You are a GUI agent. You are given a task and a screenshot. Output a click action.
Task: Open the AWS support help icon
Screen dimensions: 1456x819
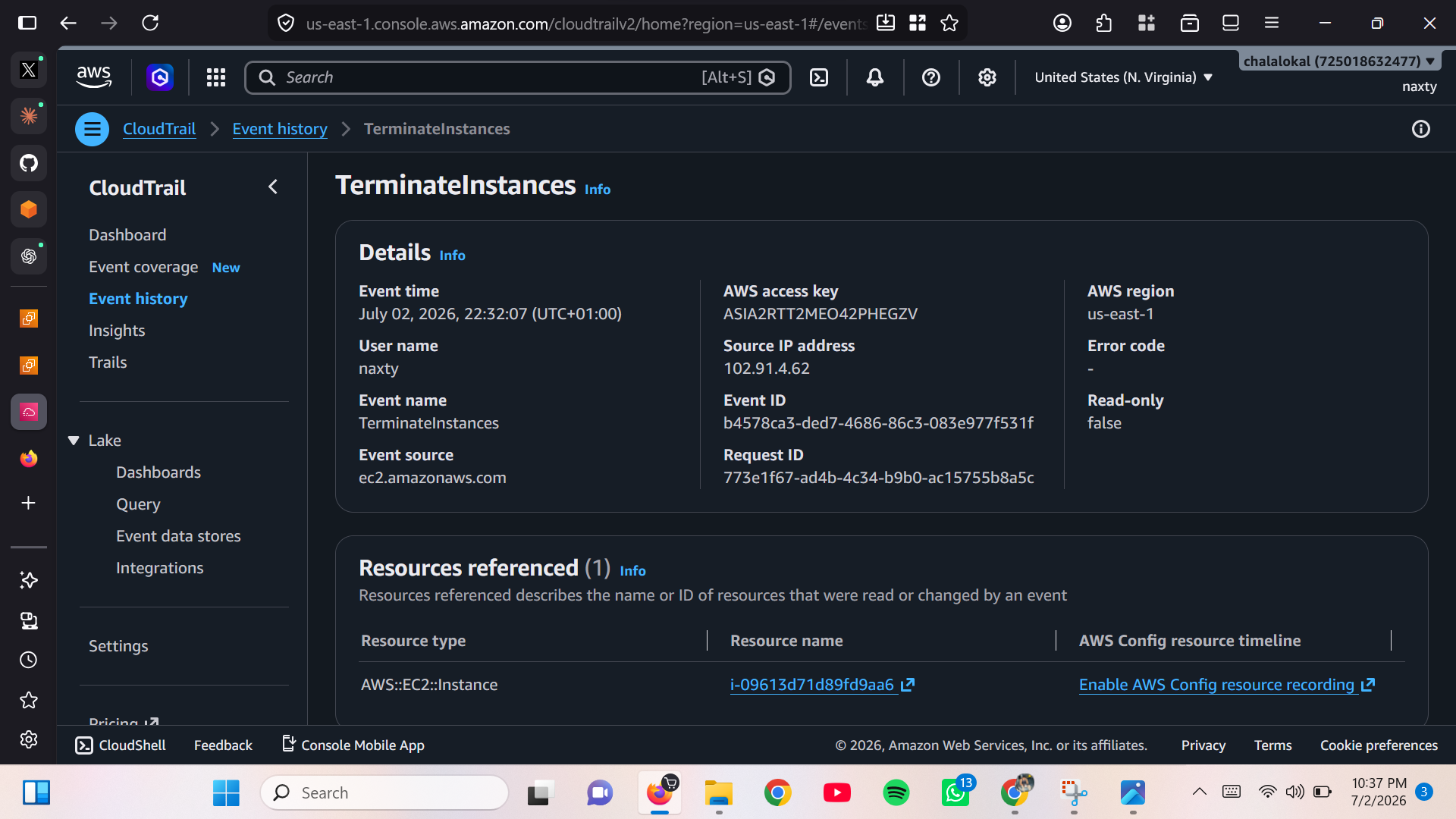tap(931, 77)
